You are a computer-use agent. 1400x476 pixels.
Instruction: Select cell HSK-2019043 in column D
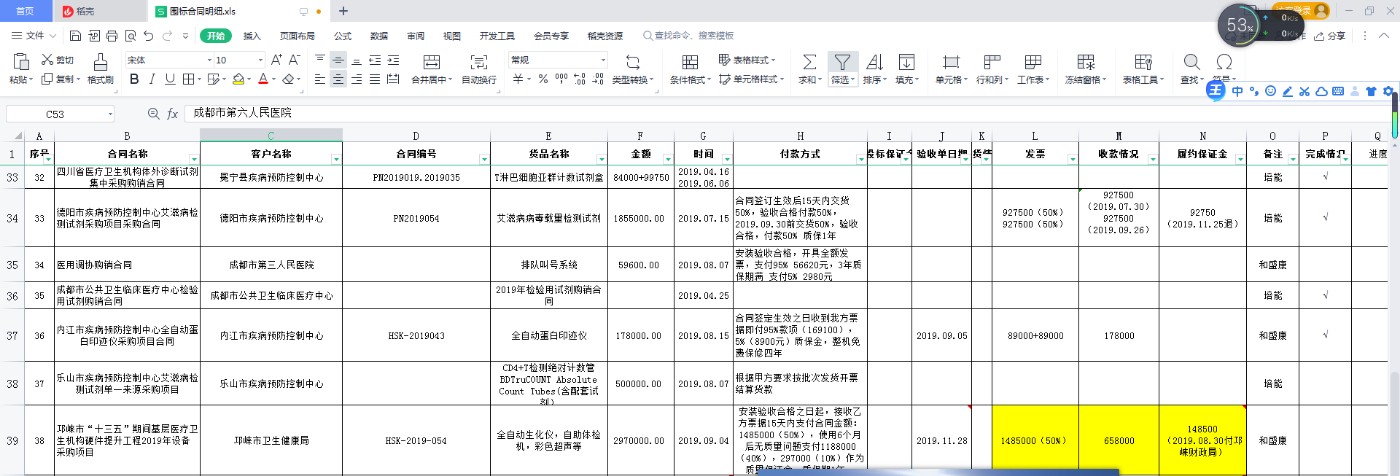[416, 335]
